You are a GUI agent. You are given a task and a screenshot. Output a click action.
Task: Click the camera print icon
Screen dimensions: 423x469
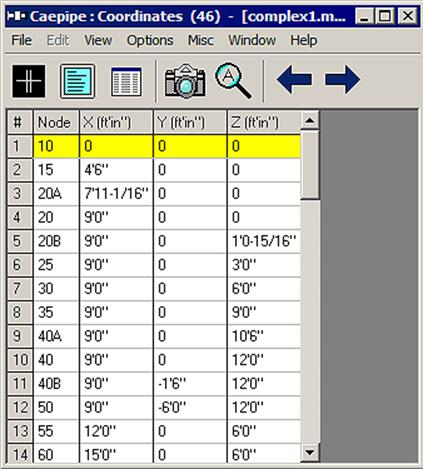[185, 81]
